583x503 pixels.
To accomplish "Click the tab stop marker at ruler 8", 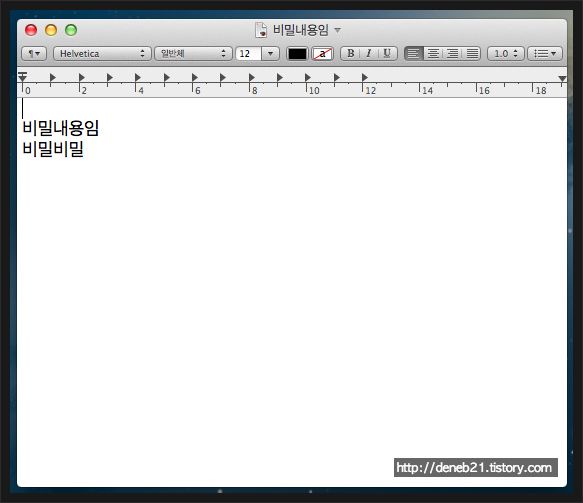I will pyautogui.click(x=252, y=77).
